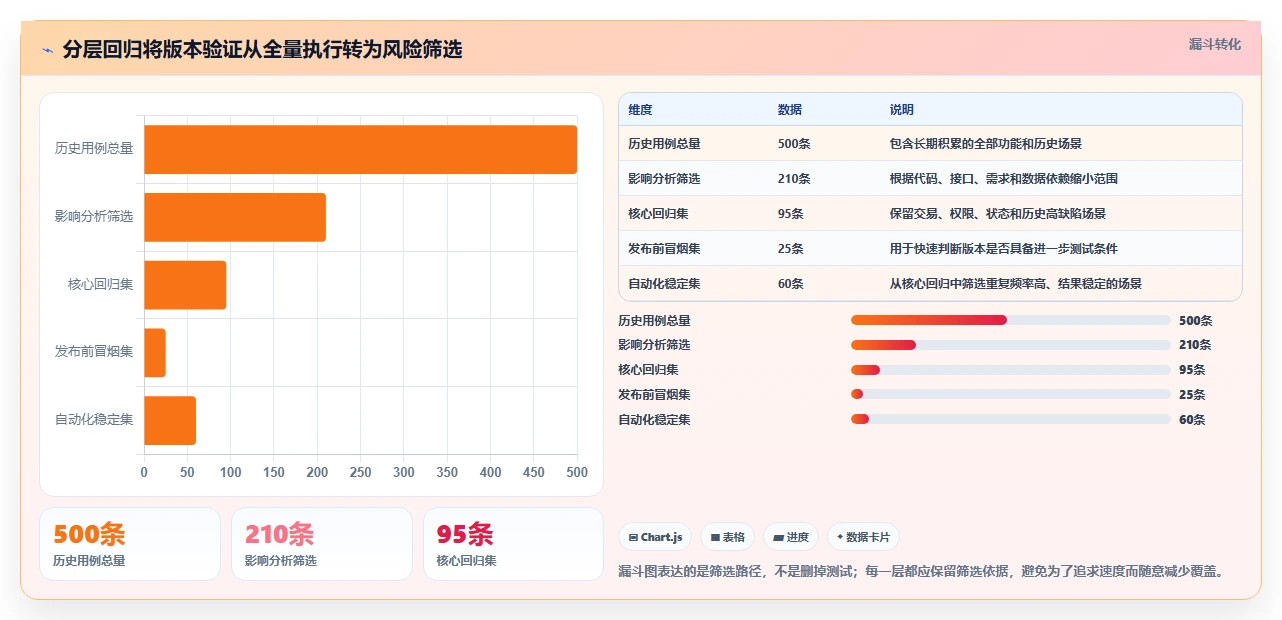Open the 95条 核心回归集 stat card
The image size is (1282, 620).
(513, 544)
